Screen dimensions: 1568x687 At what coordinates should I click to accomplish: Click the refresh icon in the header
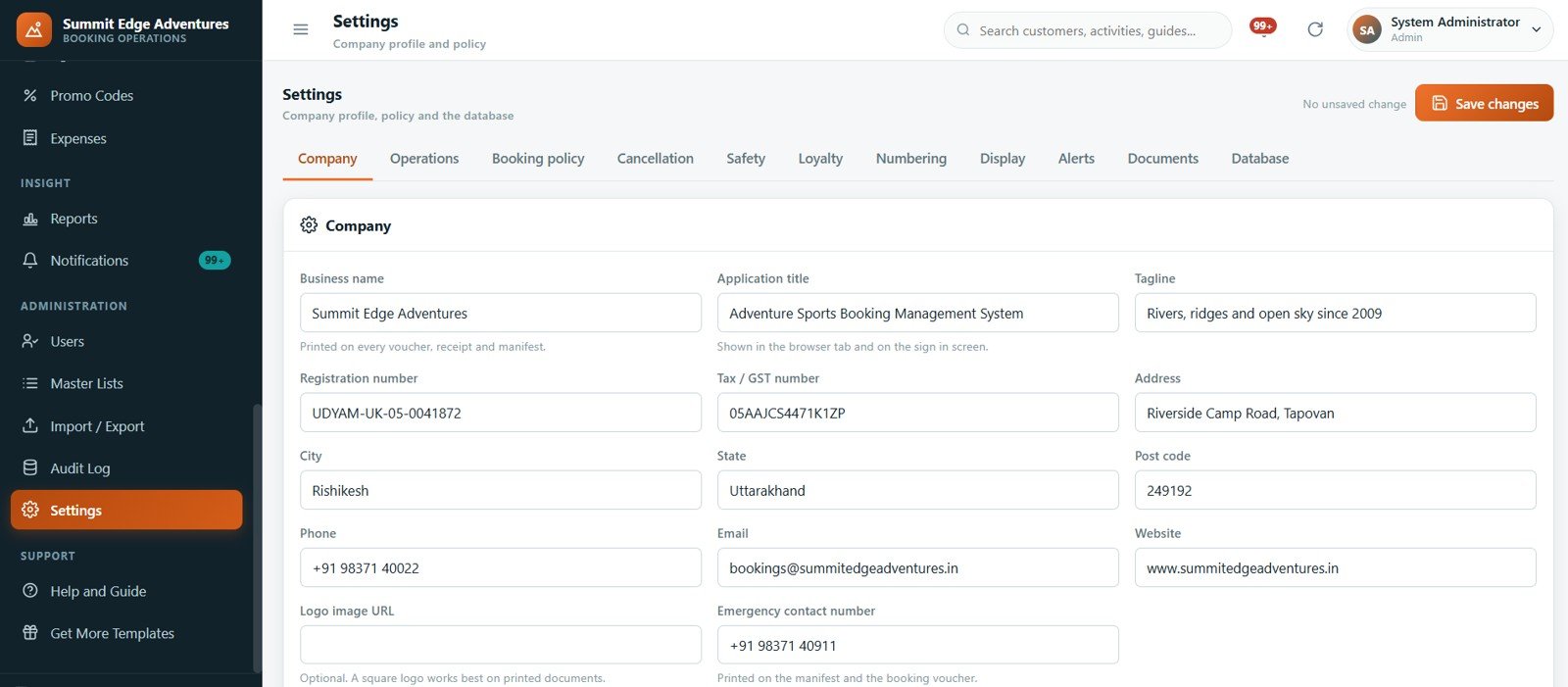pyautogui.click(x=1315, y=29)
